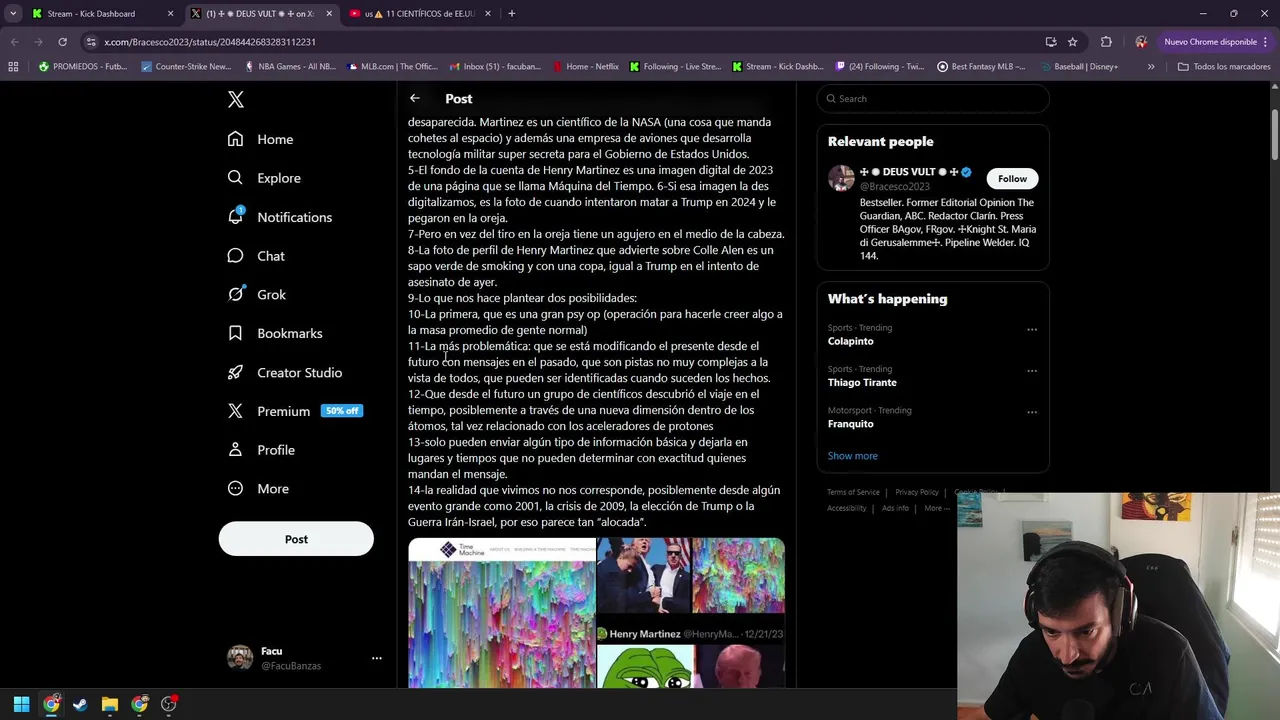Open a new browser tab
1280x720 pixels.
(x=511, y=14)
